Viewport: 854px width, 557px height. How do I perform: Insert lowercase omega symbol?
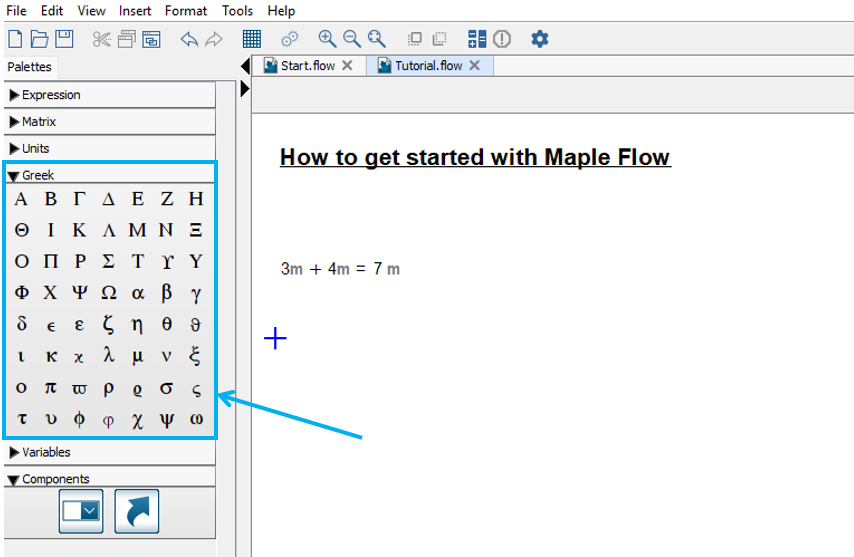pyautogui.click(x=196, y=419)
